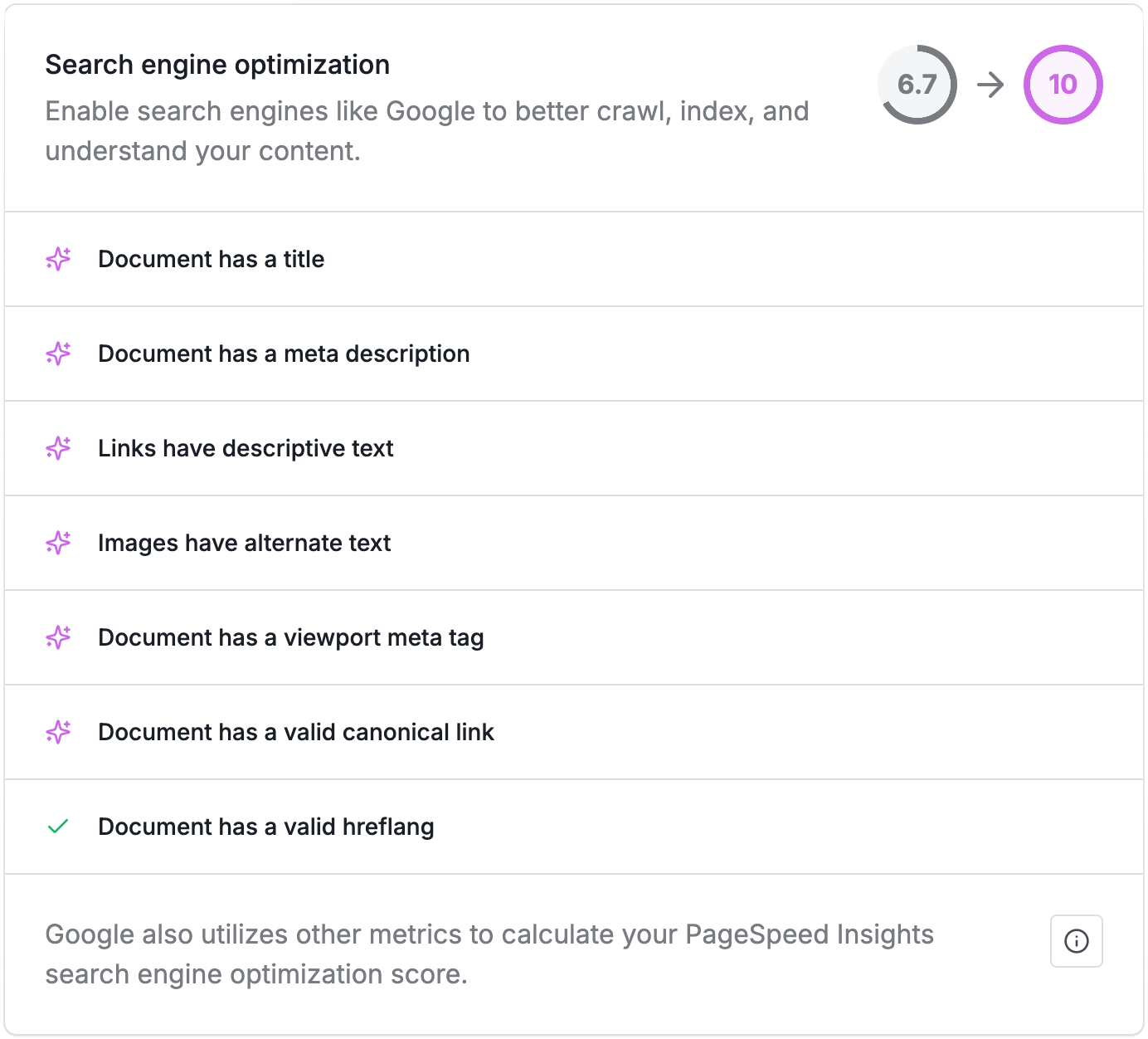This screenshot has width=1148, height=1039.
Task: Click sparkle icon beside valid canonical link row
Action: (x=58, y=732)
